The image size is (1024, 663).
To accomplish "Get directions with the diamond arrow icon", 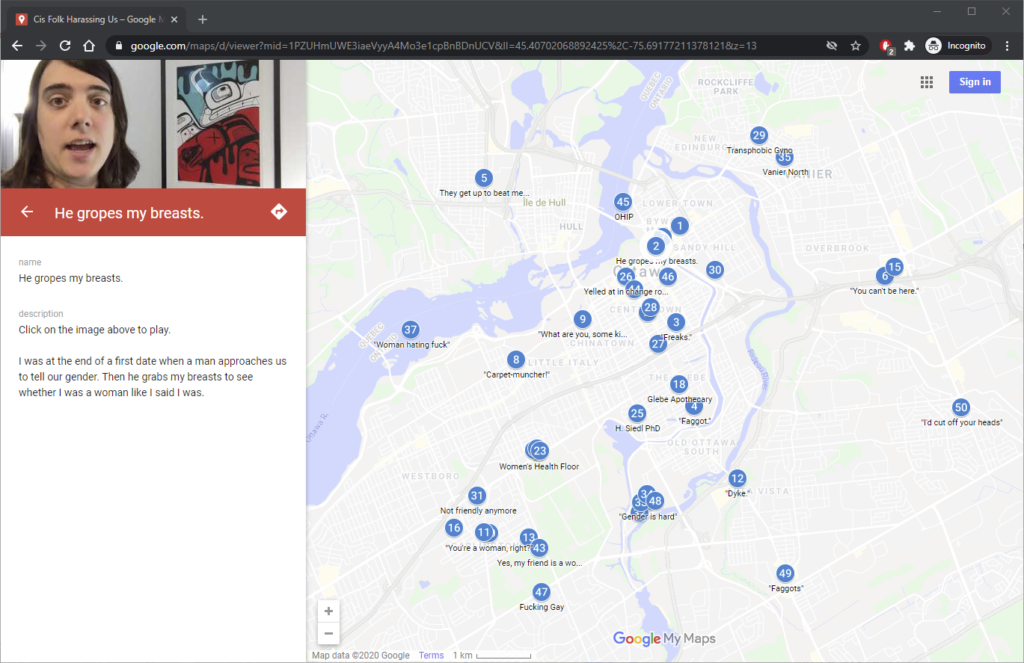I will [x=279, y=212].
